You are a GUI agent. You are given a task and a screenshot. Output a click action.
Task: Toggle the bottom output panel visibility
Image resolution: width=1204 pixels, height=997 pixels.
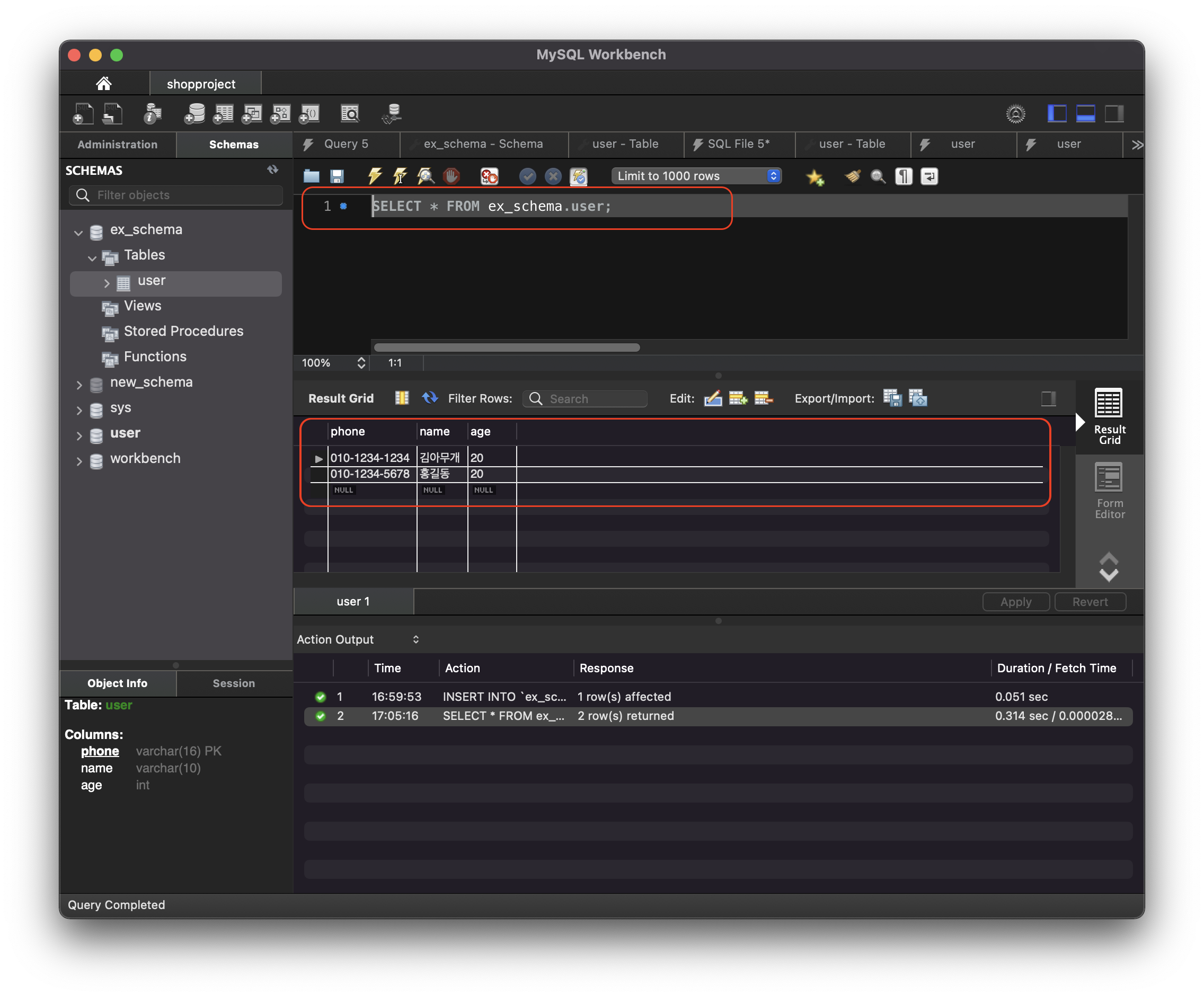(1085, 113)
